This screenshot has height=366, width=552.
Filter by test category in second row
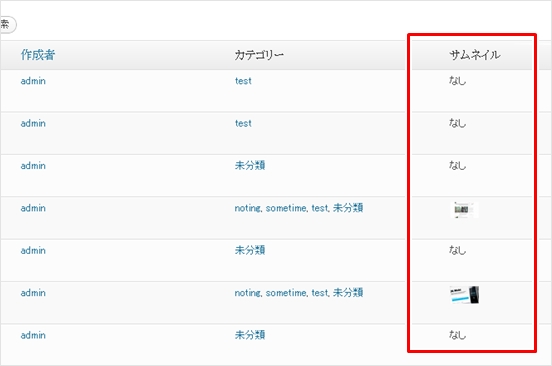point(243,124)
